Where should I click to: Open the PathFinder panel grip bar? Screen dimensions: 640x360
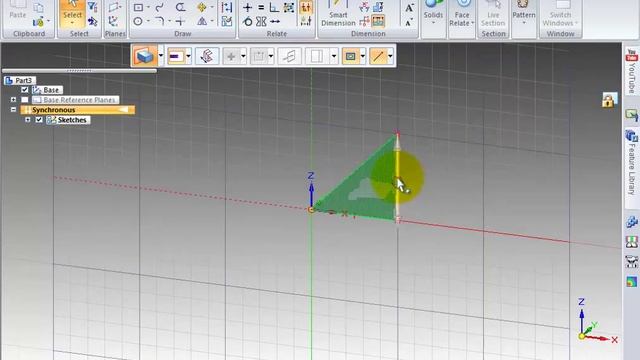point(79,71)
